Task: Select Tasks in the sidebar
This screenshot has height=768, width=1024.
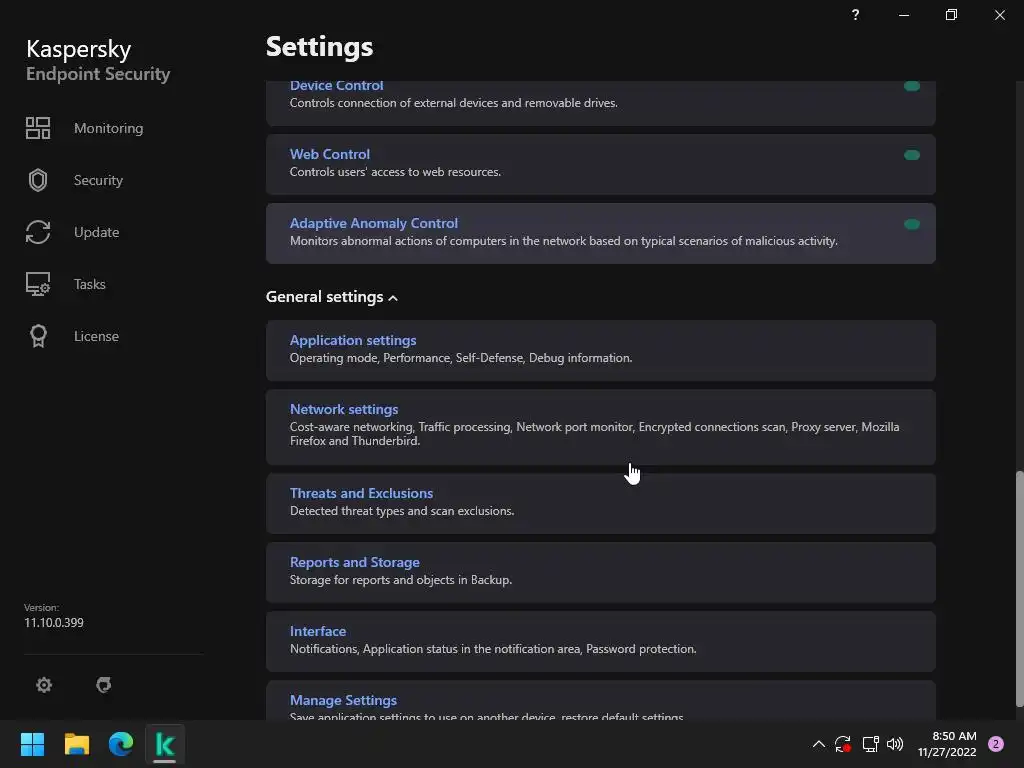Action: tap(89, 284)
